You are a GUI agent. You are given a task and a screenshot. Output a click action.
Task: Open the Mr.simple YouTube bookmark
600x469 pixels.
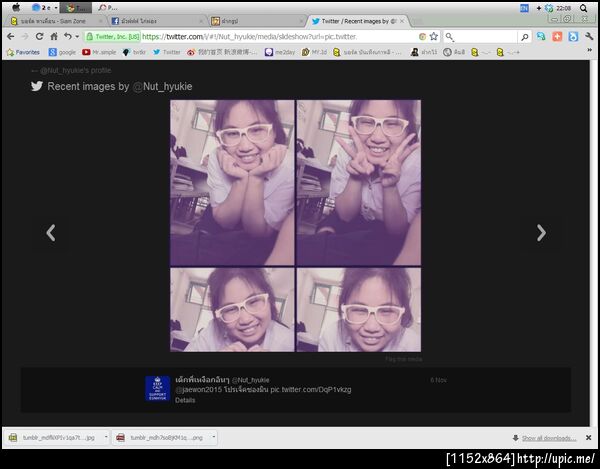(x=99, y=52)
